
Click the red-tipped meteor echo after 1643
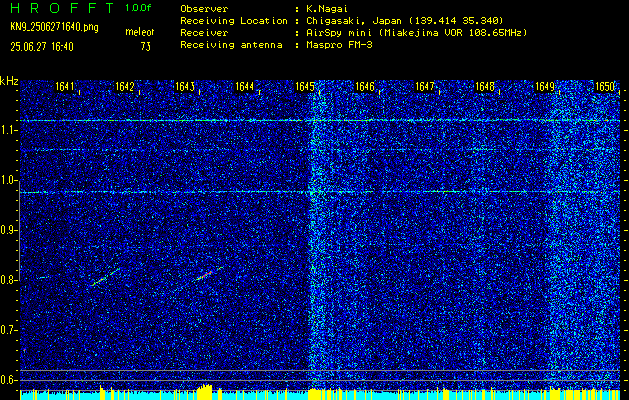208,274
